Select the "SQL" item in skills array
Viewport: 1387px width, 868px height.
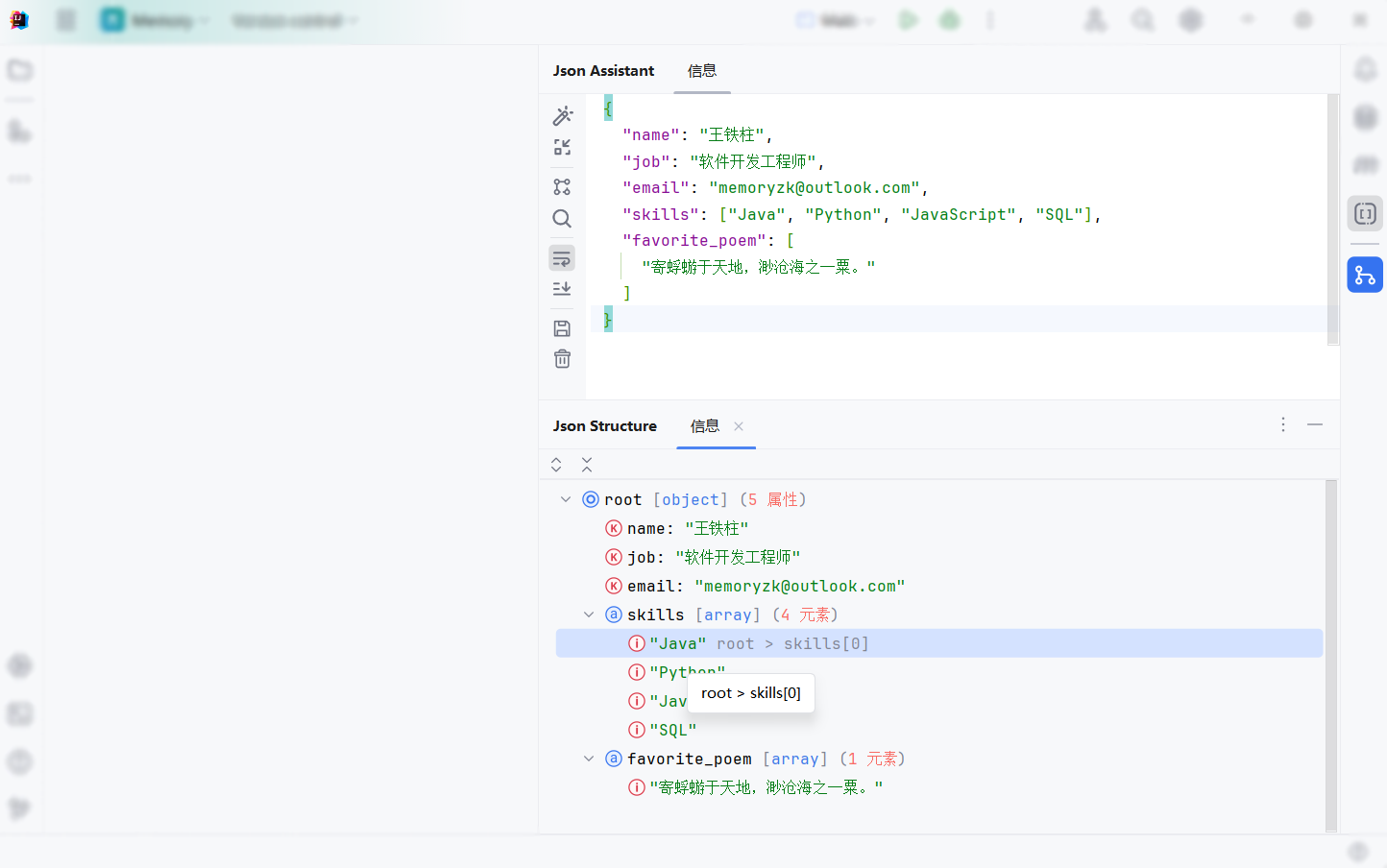(x=672, y=730)
